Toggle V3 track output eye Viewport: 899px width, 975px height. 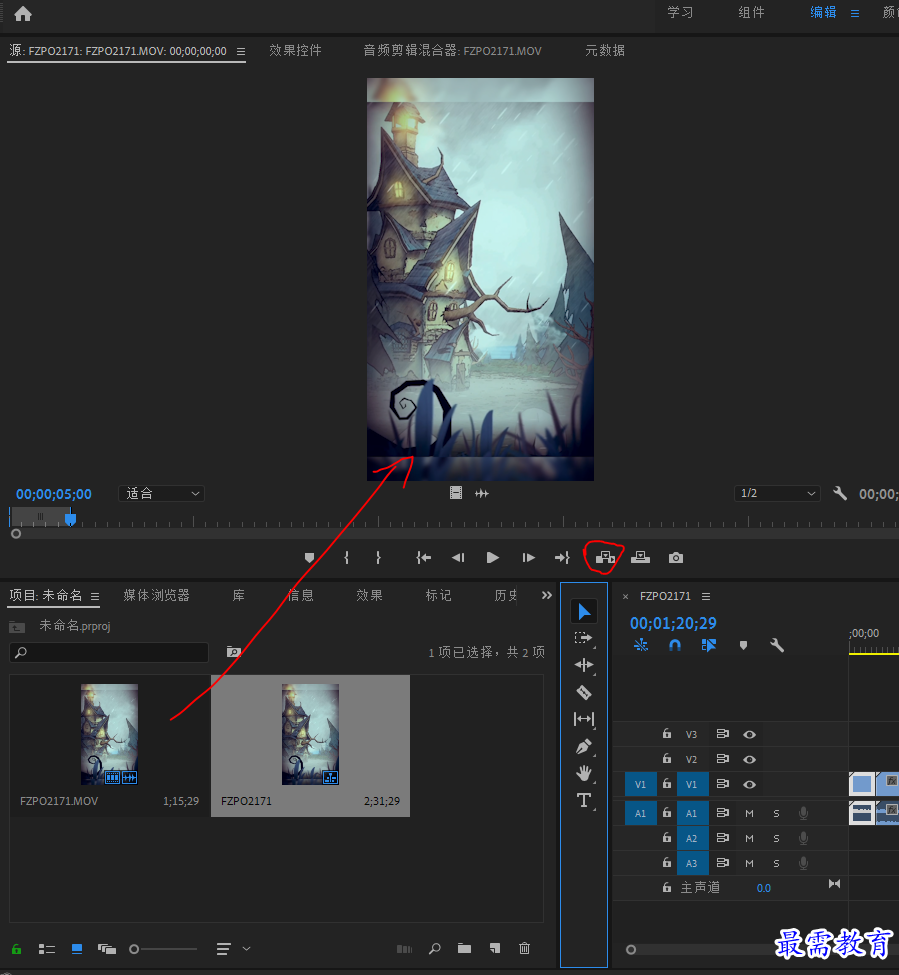tap(749, 734)
